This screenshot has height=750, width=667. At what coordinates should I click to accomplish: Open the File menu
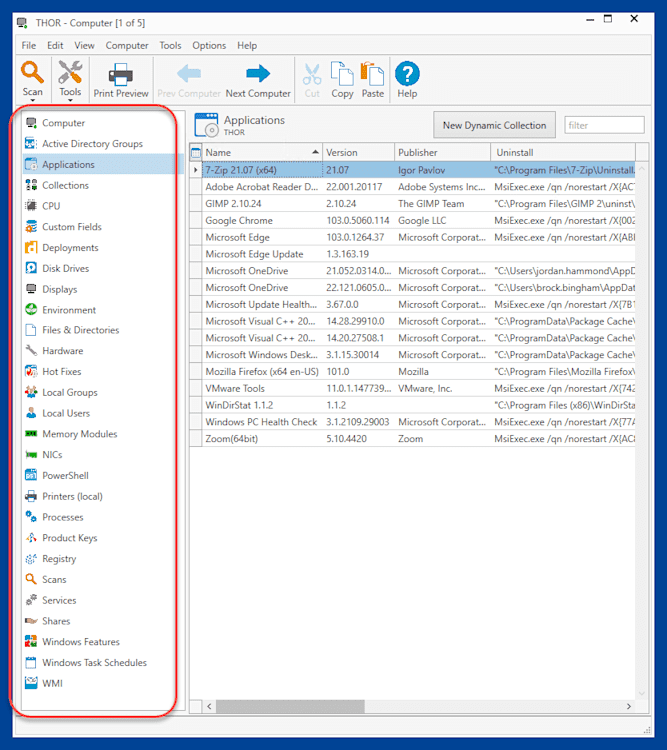click(x=29, y=45)
